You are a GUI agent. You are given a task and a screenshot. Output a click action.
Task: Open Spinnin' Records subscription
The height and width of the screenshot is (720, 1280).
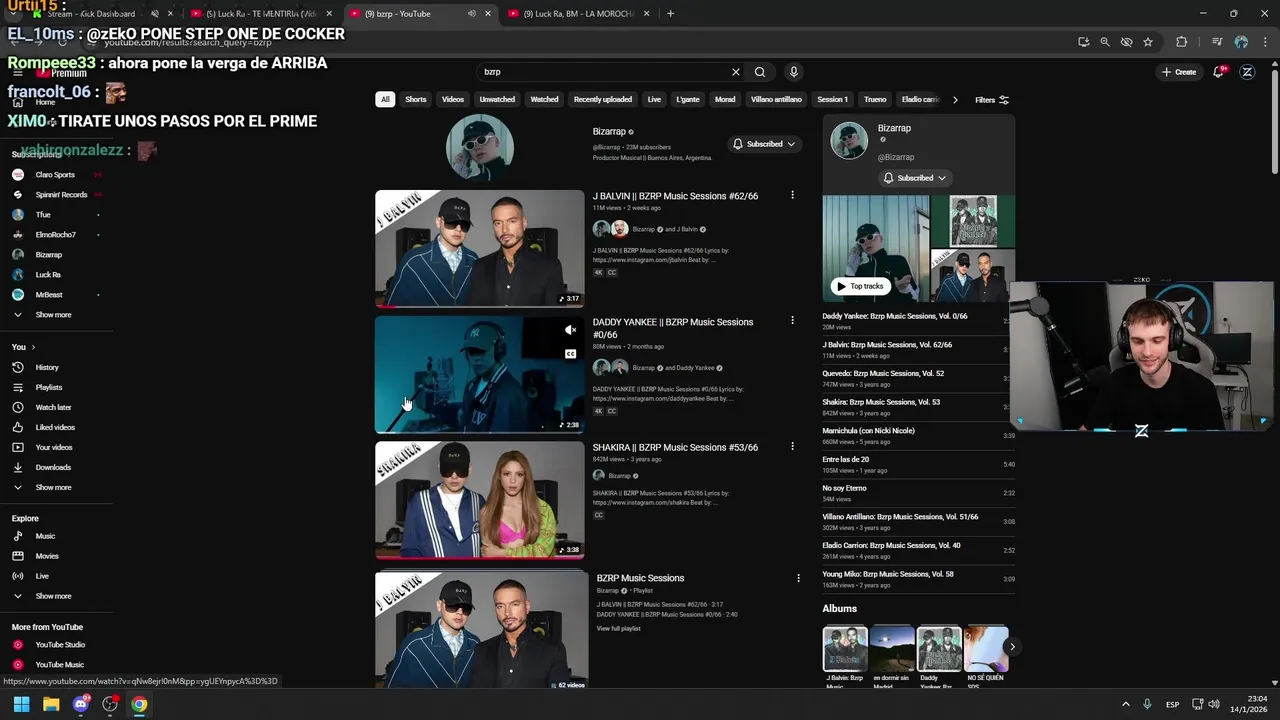point(61,195)
